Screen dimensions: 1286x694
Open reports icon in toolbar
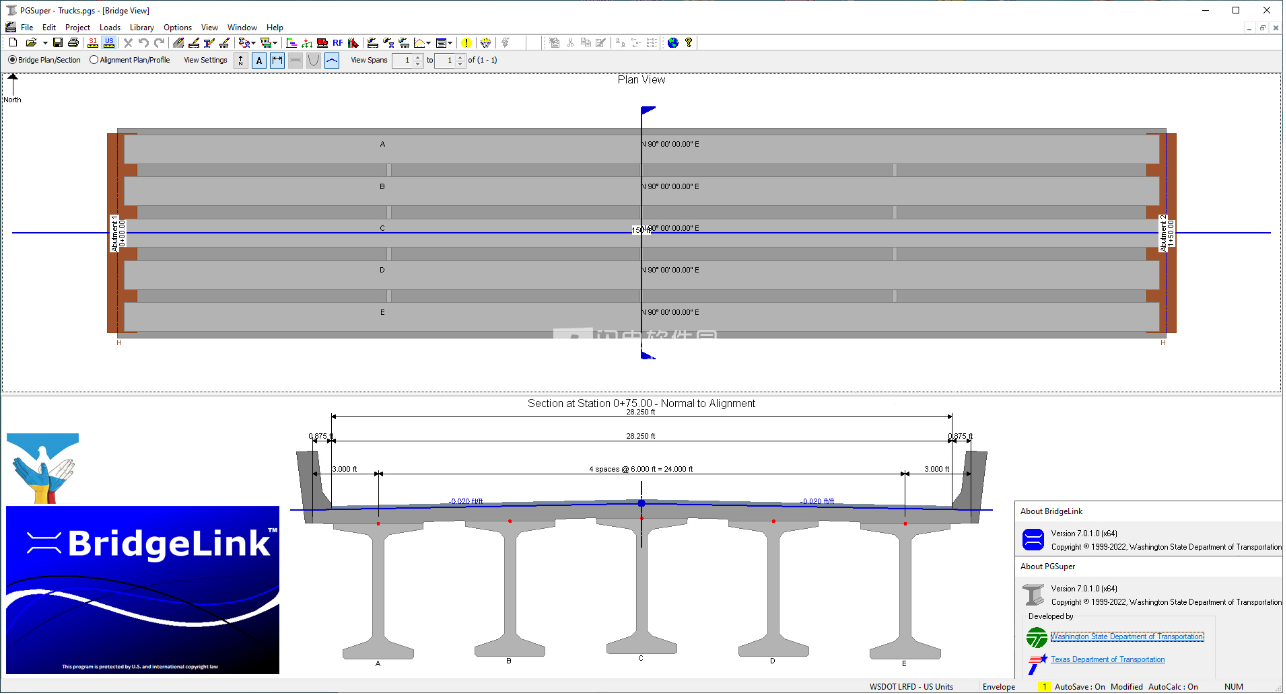pos(441,43)
